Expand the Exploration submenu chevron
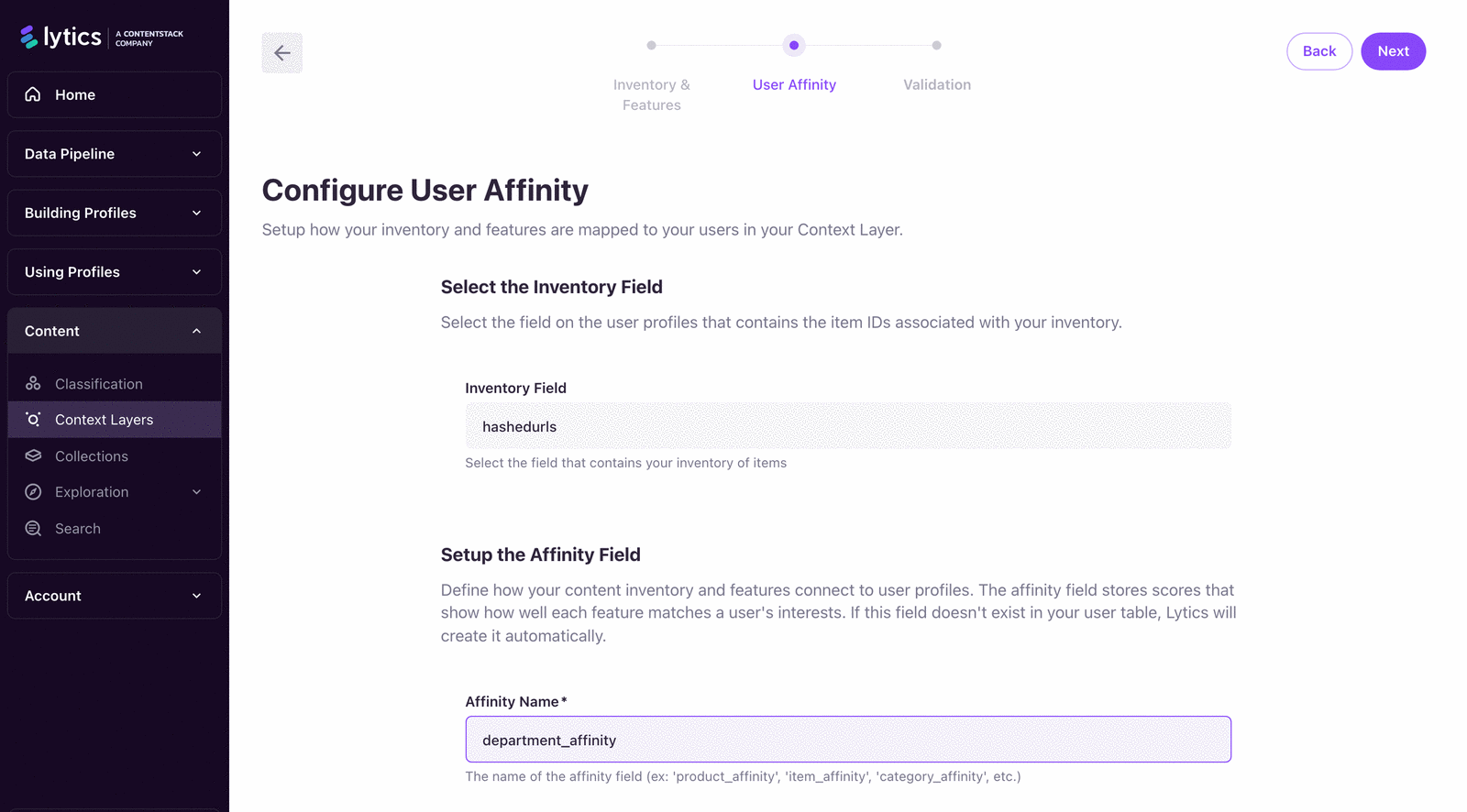 pos(196,492)
